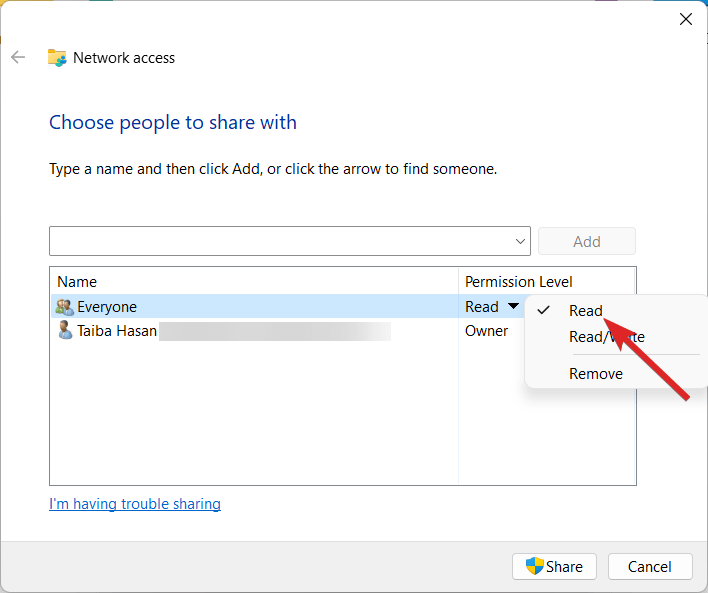The image size is (708, 593).
Task: Click the Everyone group icon
Action: [65, 307]
